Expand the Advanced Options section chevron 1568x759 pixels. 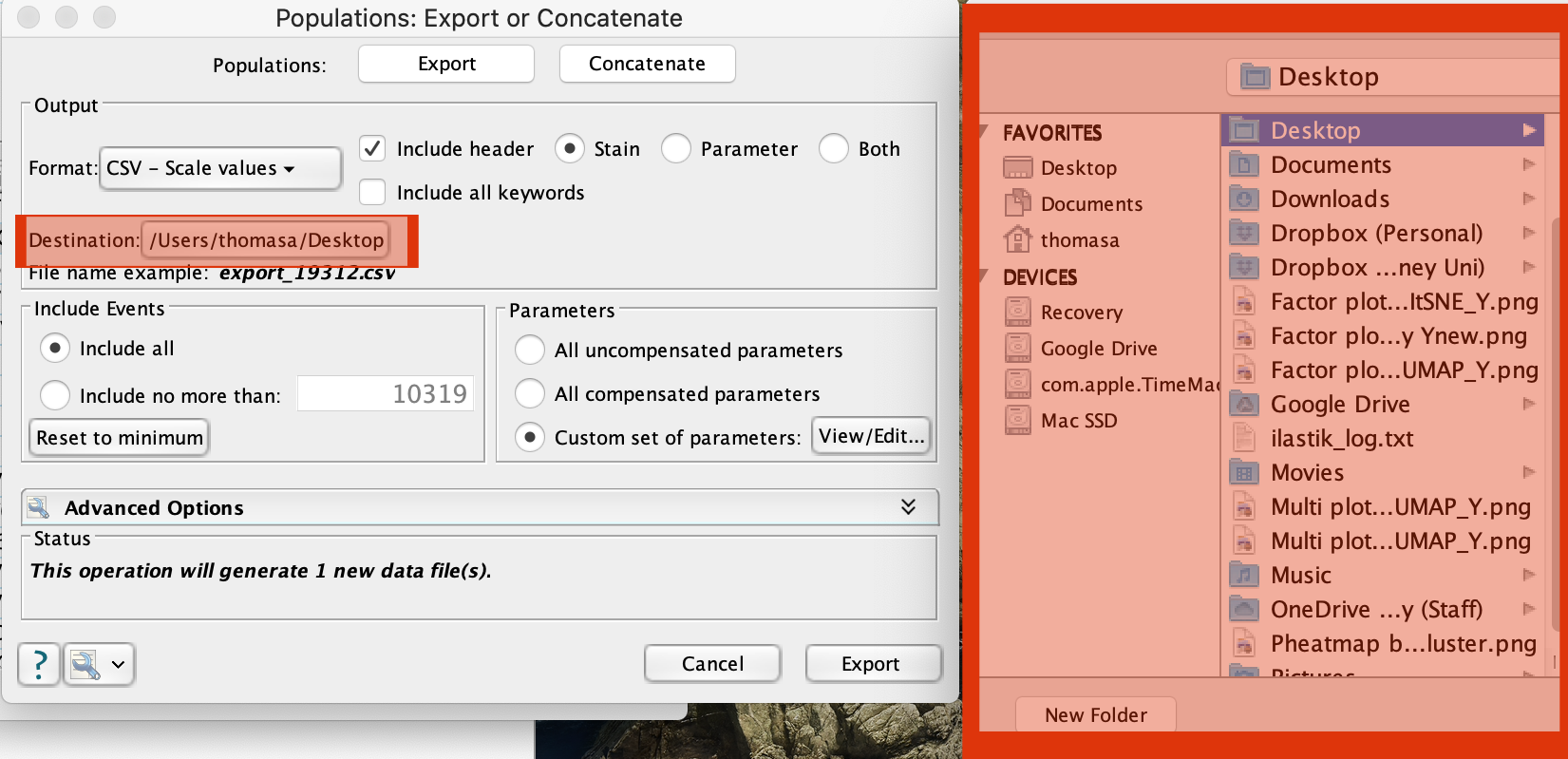click(x=908, y=507)
